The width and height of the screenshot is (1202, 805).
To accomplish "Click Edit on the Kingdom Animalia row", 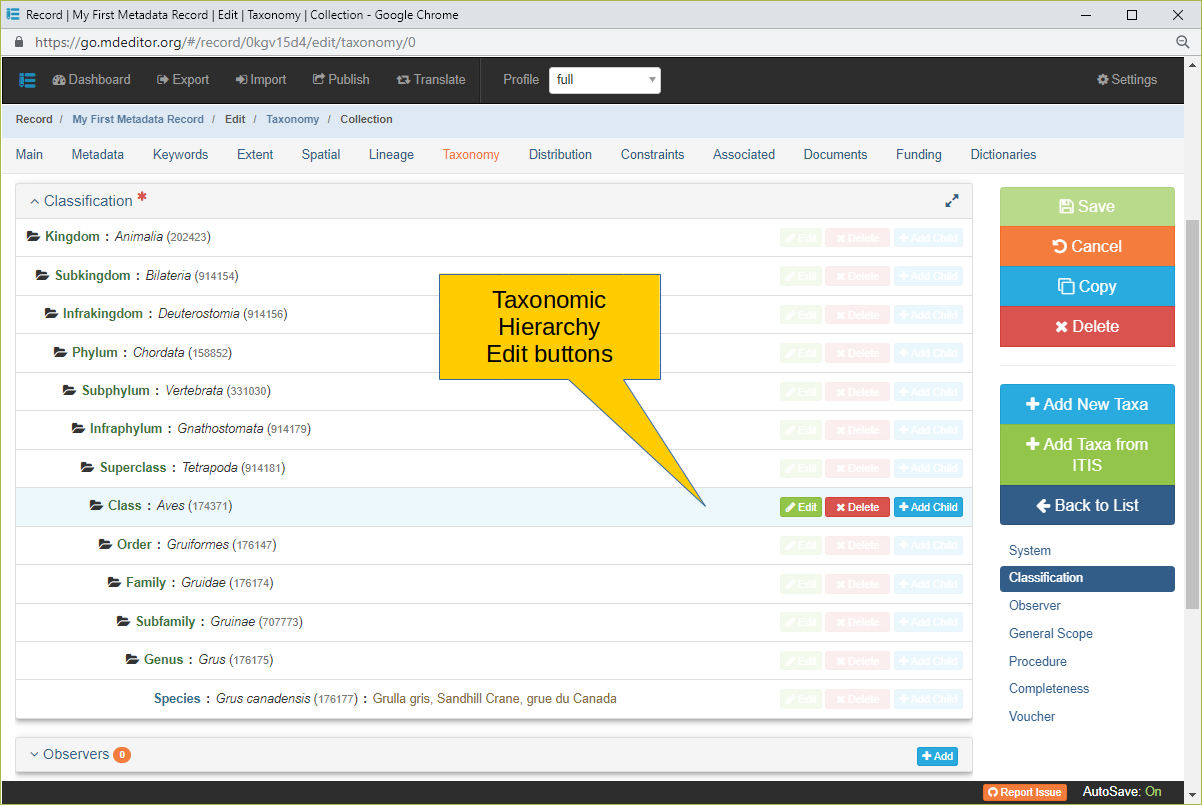I will click(x=801, y=238).
